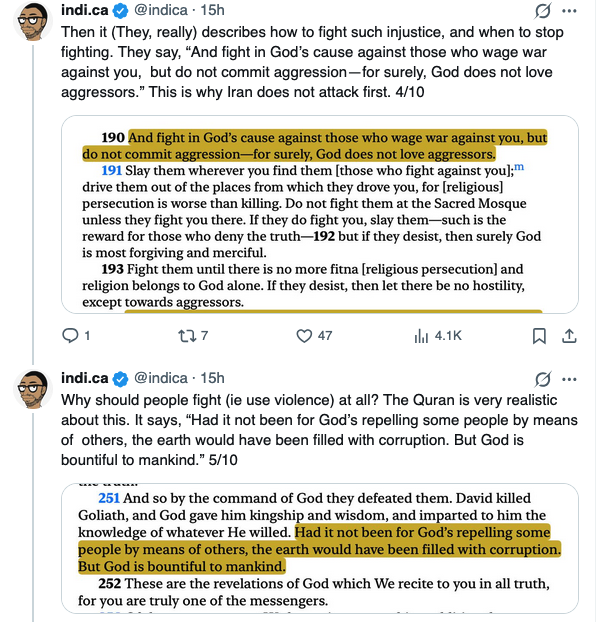Bookmark the 4/10 tweet

539,336
